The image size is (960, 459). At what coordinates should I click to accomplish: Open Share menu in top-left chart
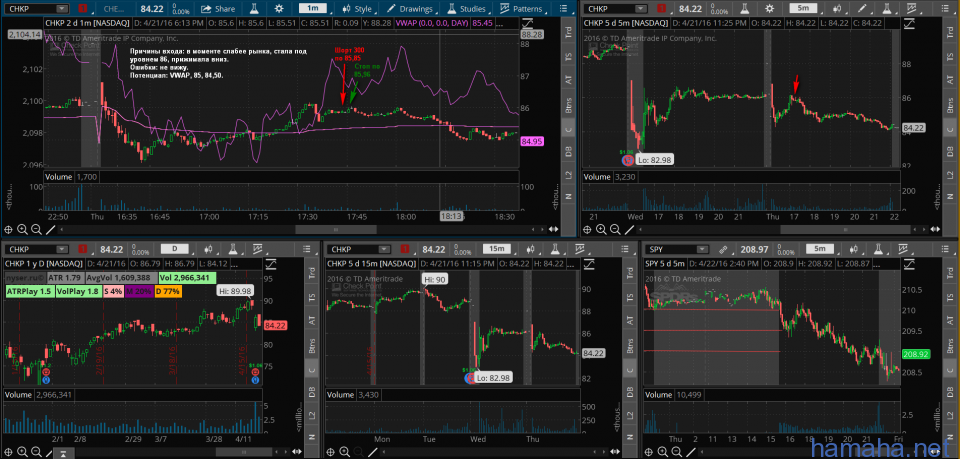coord(218,9)
